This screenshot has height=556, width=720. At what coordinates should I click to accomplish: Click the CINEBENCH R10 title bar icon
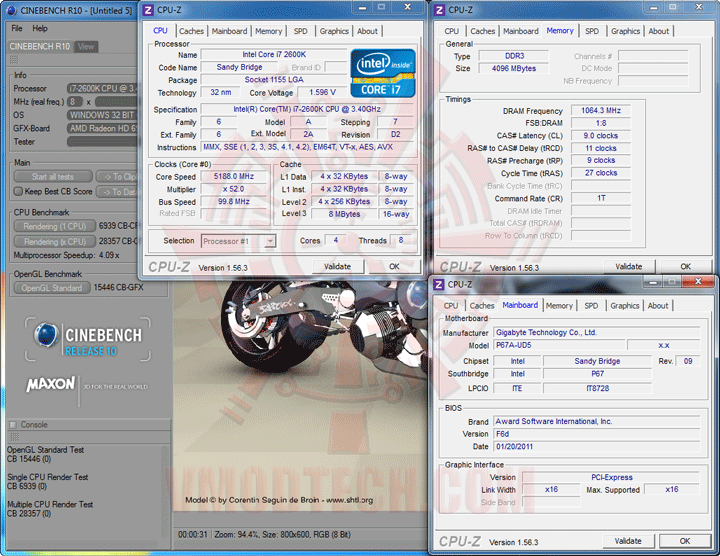[x=12, y=10]
